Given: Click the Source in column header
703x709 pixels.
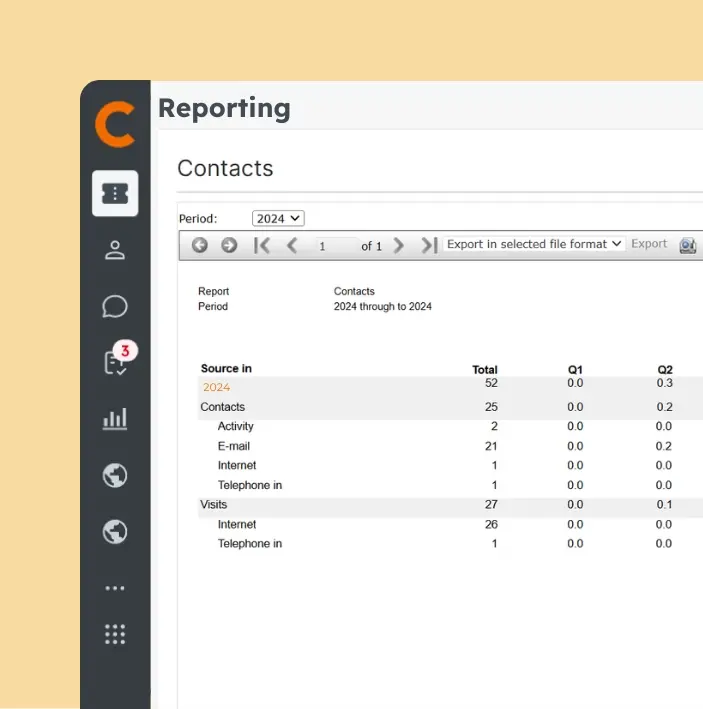Looking at the screenshot, I should click(x=226, y=369).
